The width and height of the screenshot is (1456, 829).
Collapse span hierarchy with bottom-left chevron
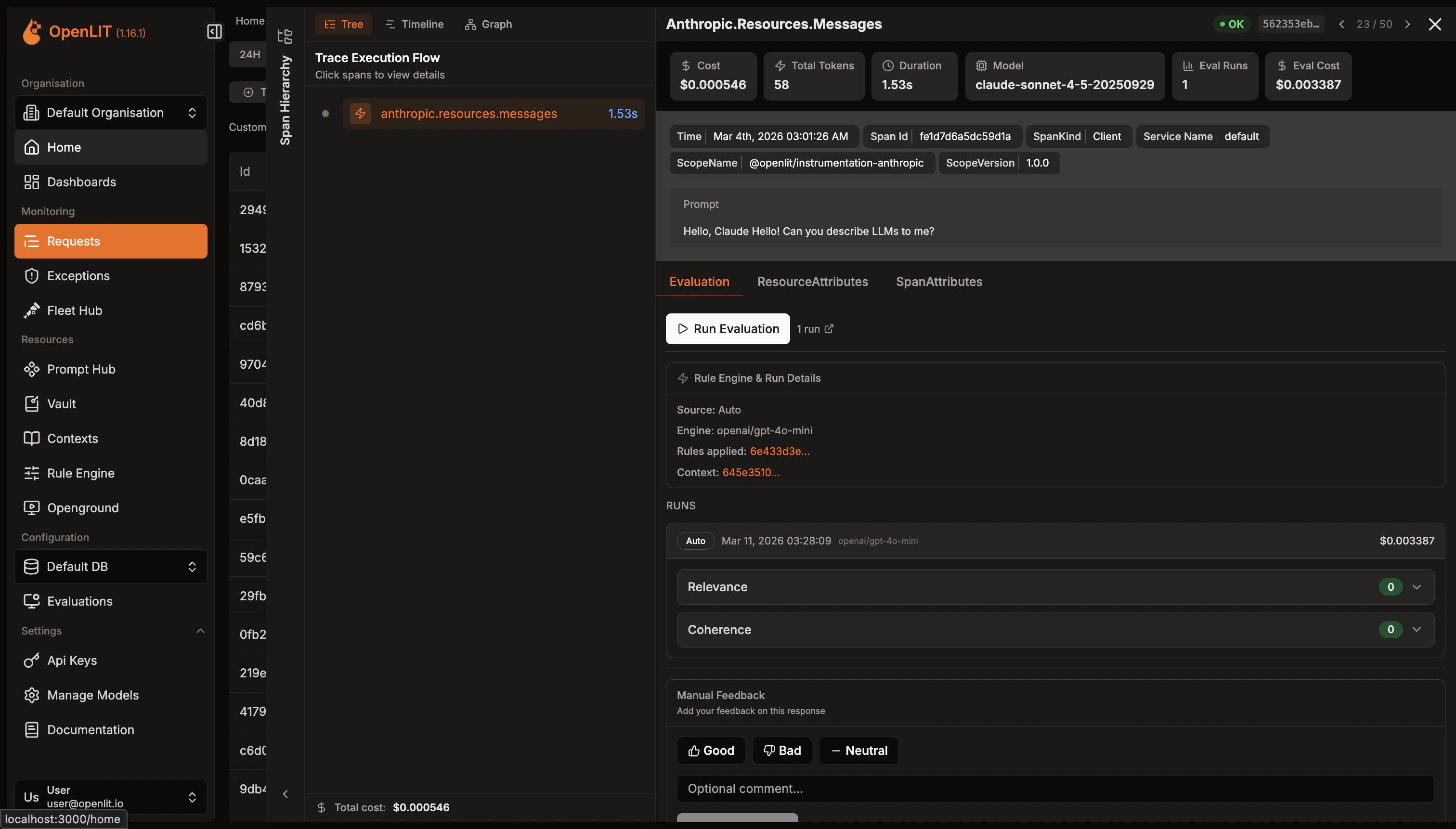[x=286, y=794]
